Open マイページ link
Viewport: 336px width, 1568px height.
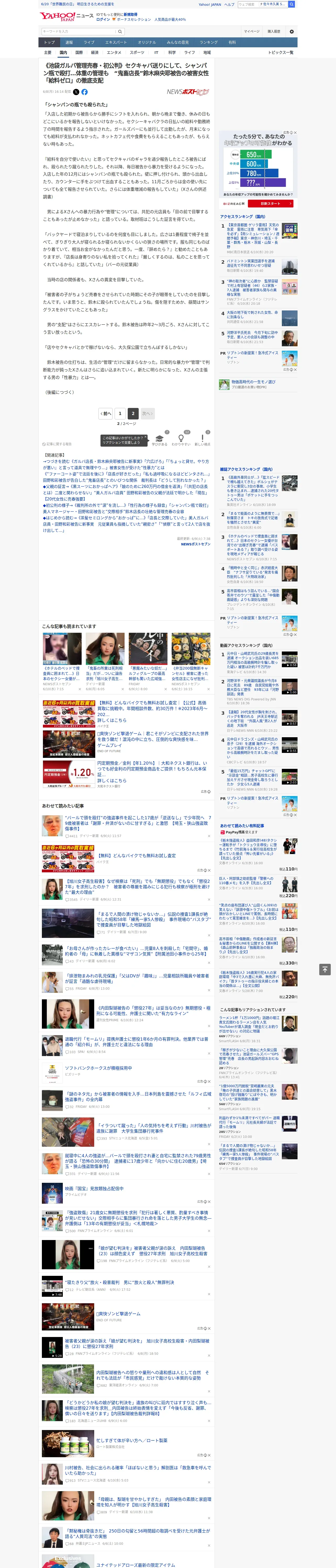click(x=252, y=32)
